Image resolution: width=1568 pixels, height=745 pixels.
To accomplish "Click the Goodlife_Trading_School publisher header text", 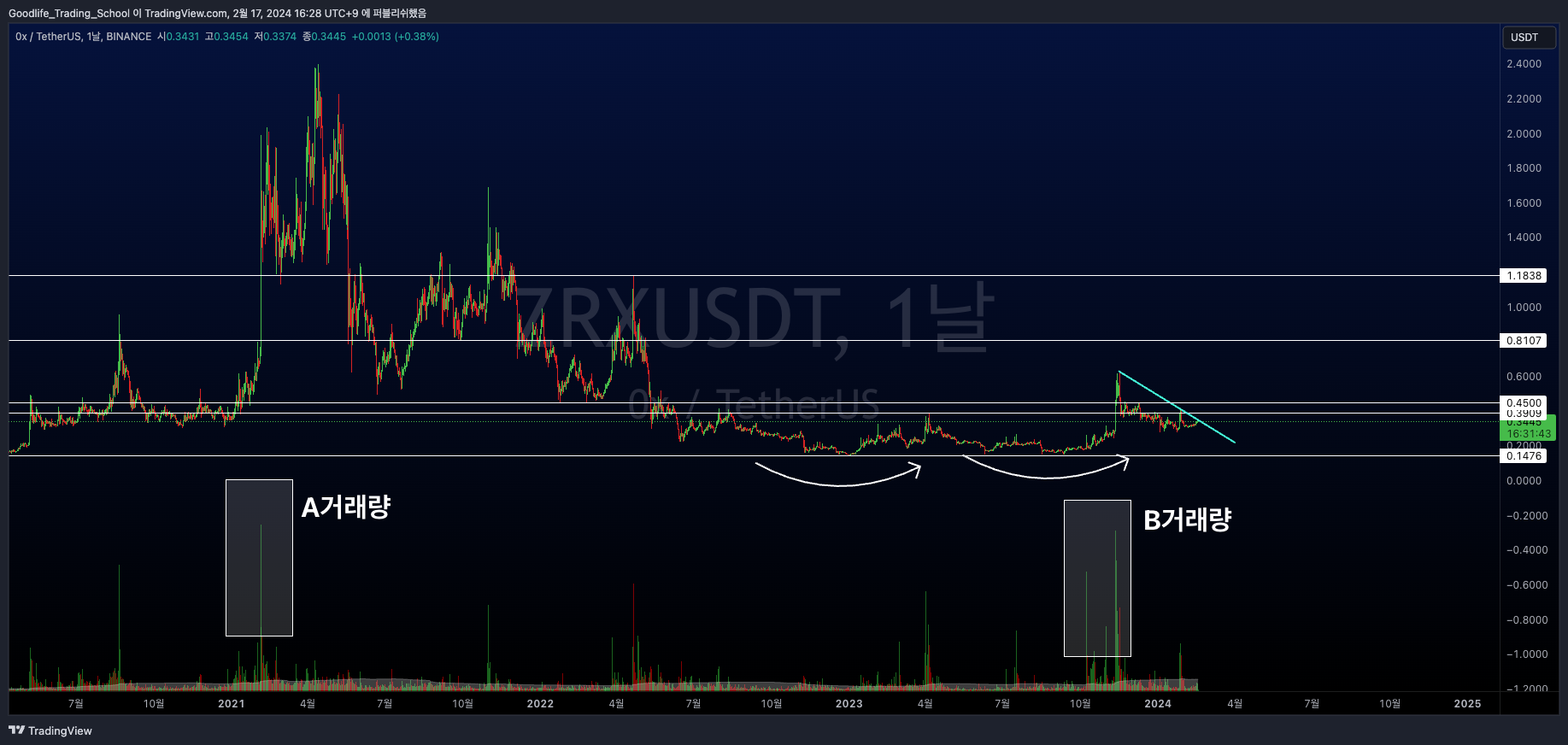I will coord(69,14).
